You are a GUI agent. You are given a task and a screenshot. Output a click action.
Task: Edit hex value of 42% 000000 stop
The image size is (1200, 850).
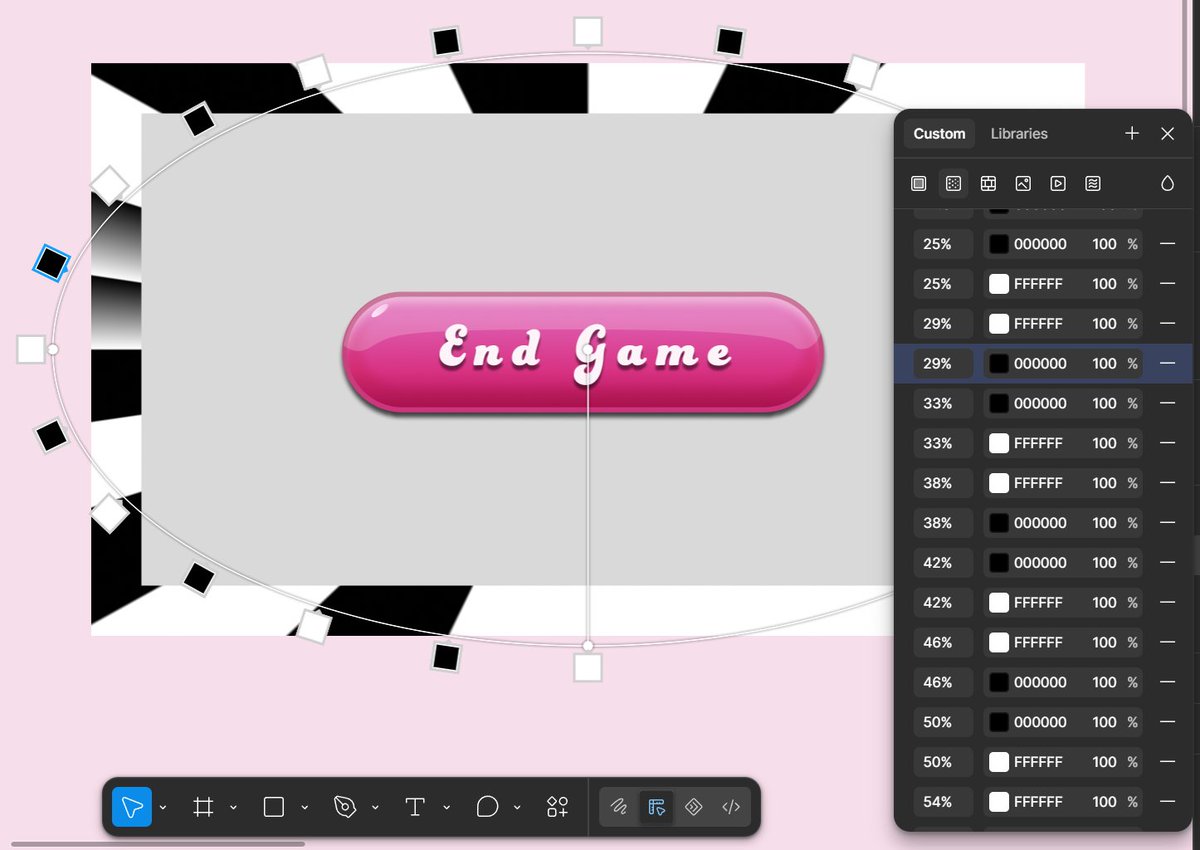click(1040, 563)
